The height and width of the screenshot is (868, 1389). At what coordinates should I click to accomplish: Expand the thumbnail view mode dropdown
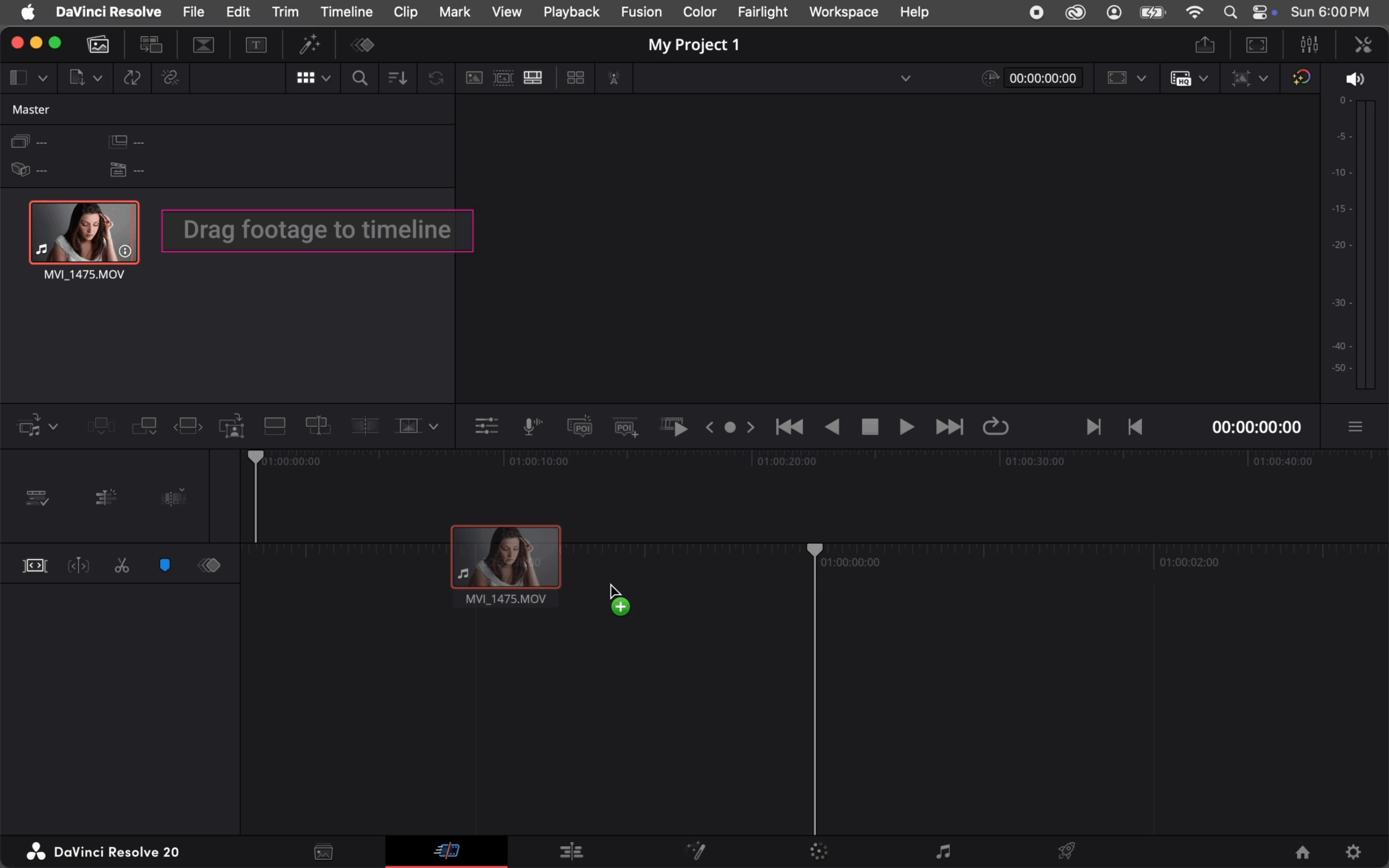click(326, 78)
